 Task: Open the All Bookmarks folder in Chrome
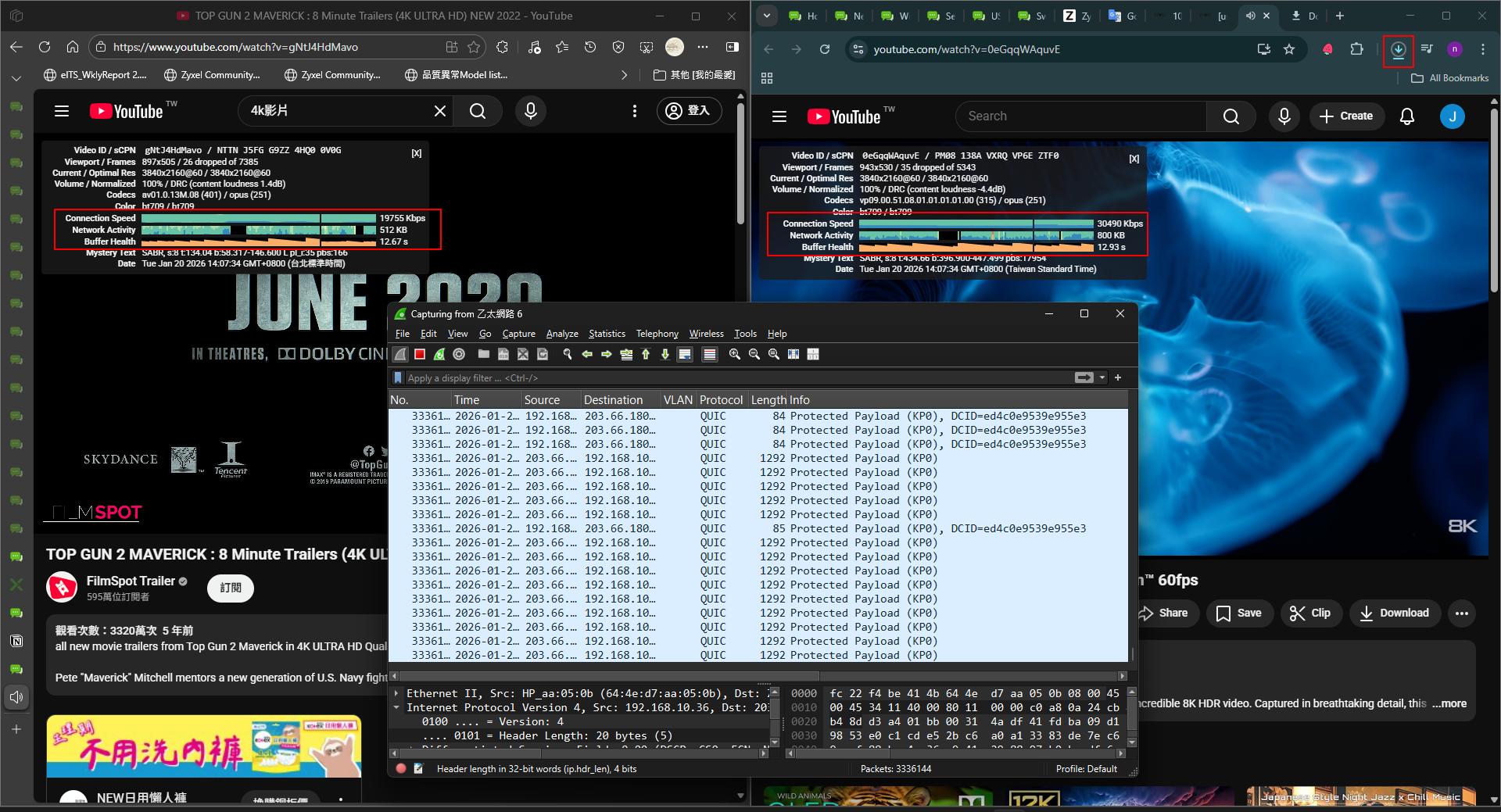click(x=1450, y=78)
